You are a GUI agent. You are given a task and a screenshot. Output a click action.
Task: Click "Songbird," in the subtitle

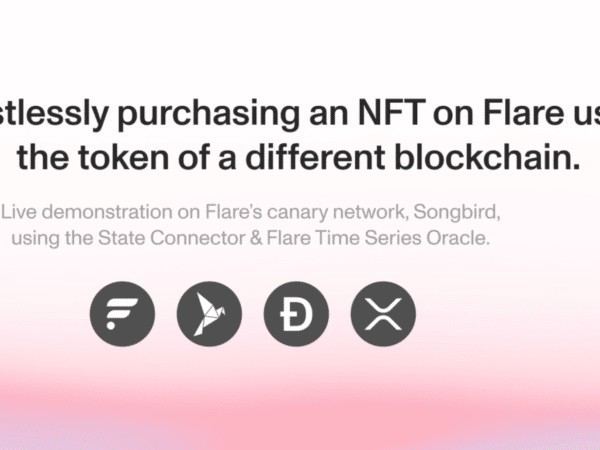(457, 212)
